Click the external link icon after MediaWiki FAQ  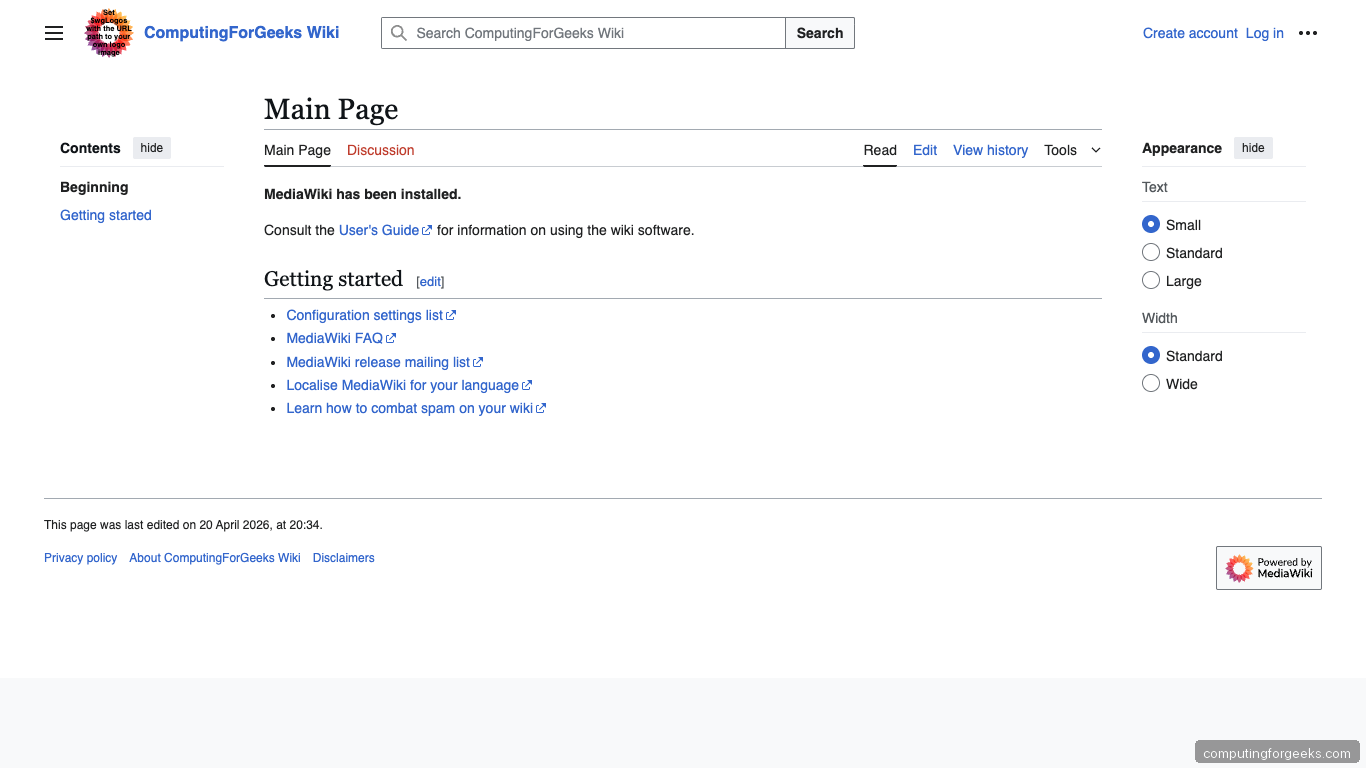393,338
